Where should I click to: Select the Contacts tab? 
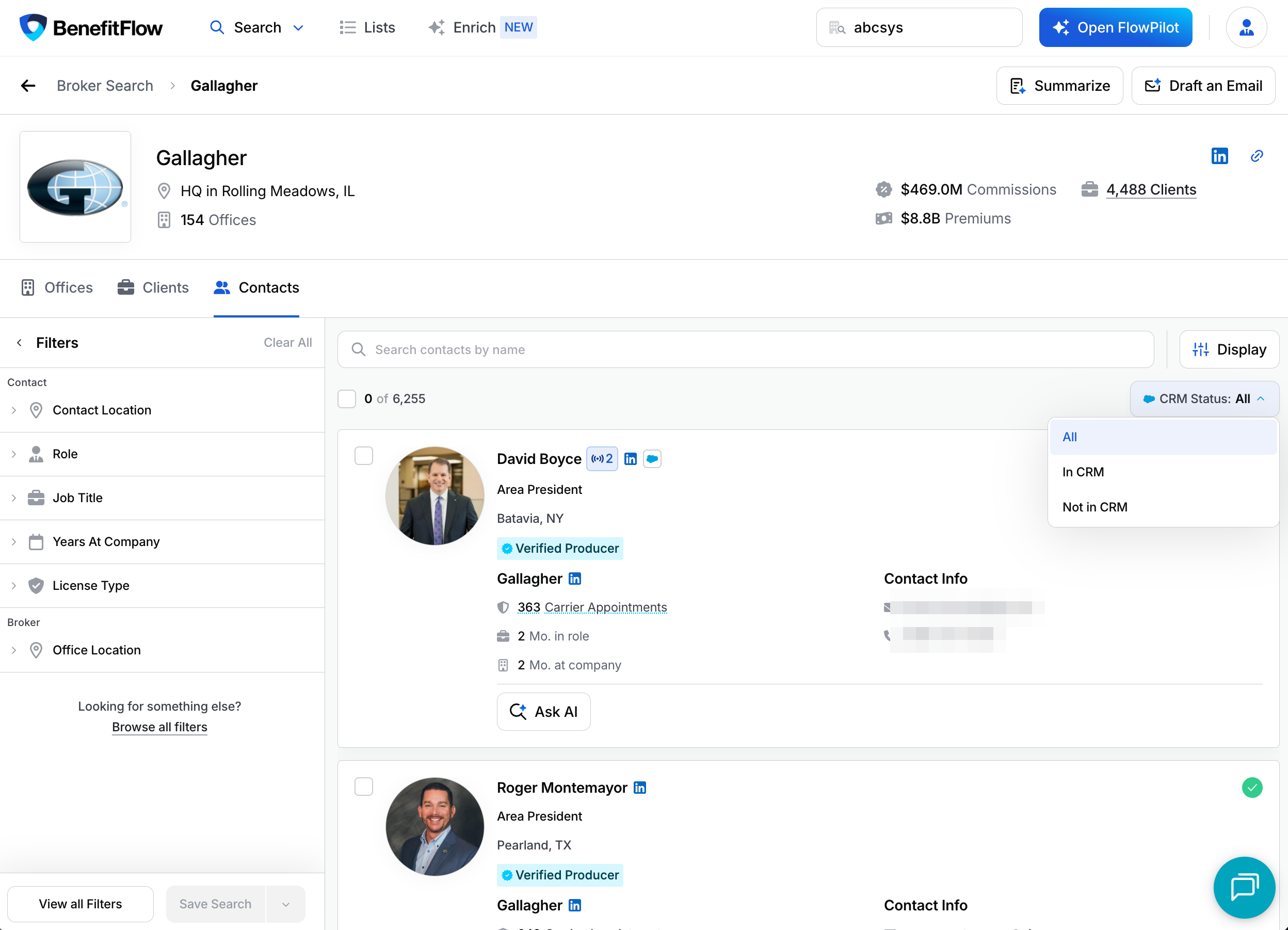256,287
